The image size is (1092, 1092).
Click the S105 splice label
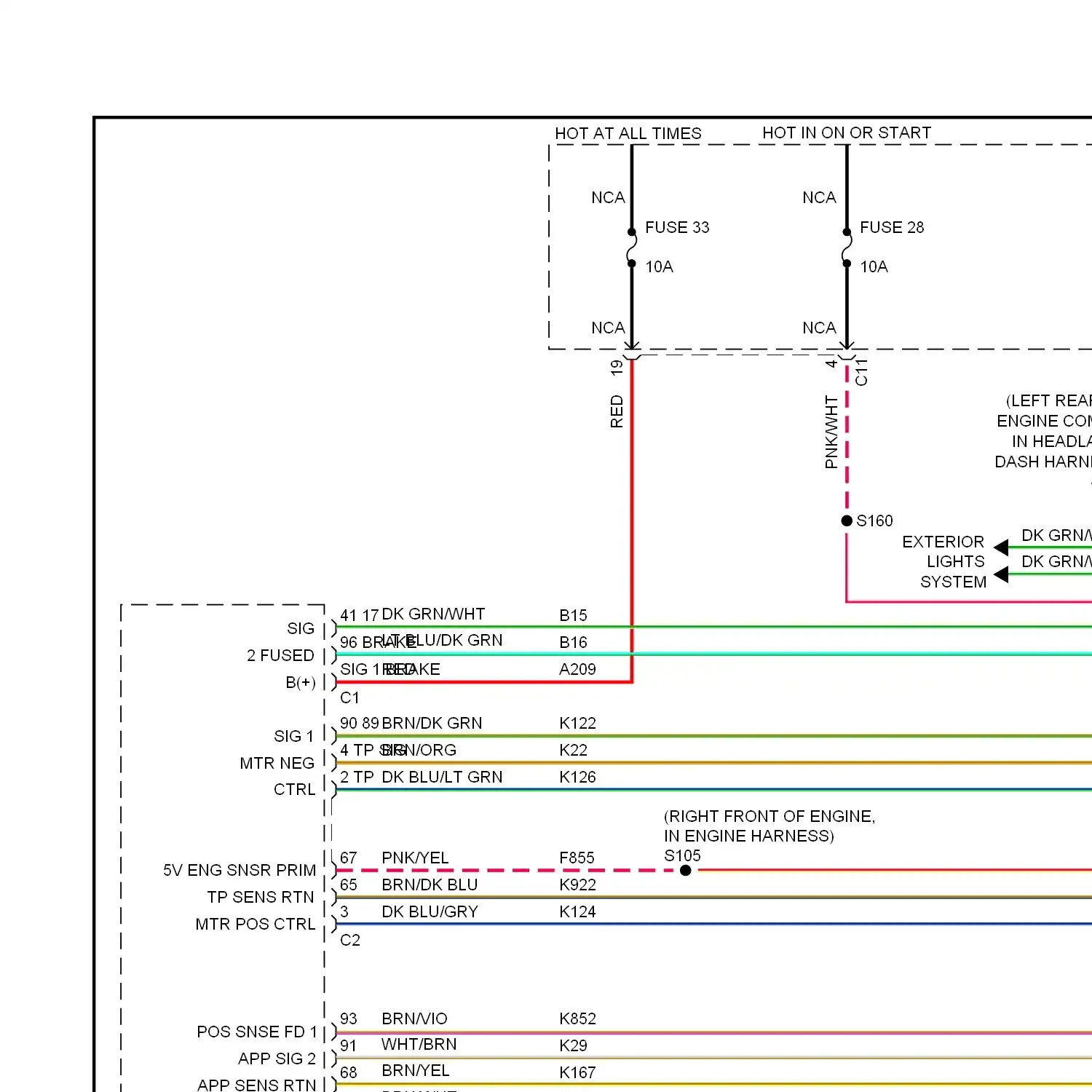(682, 855)
